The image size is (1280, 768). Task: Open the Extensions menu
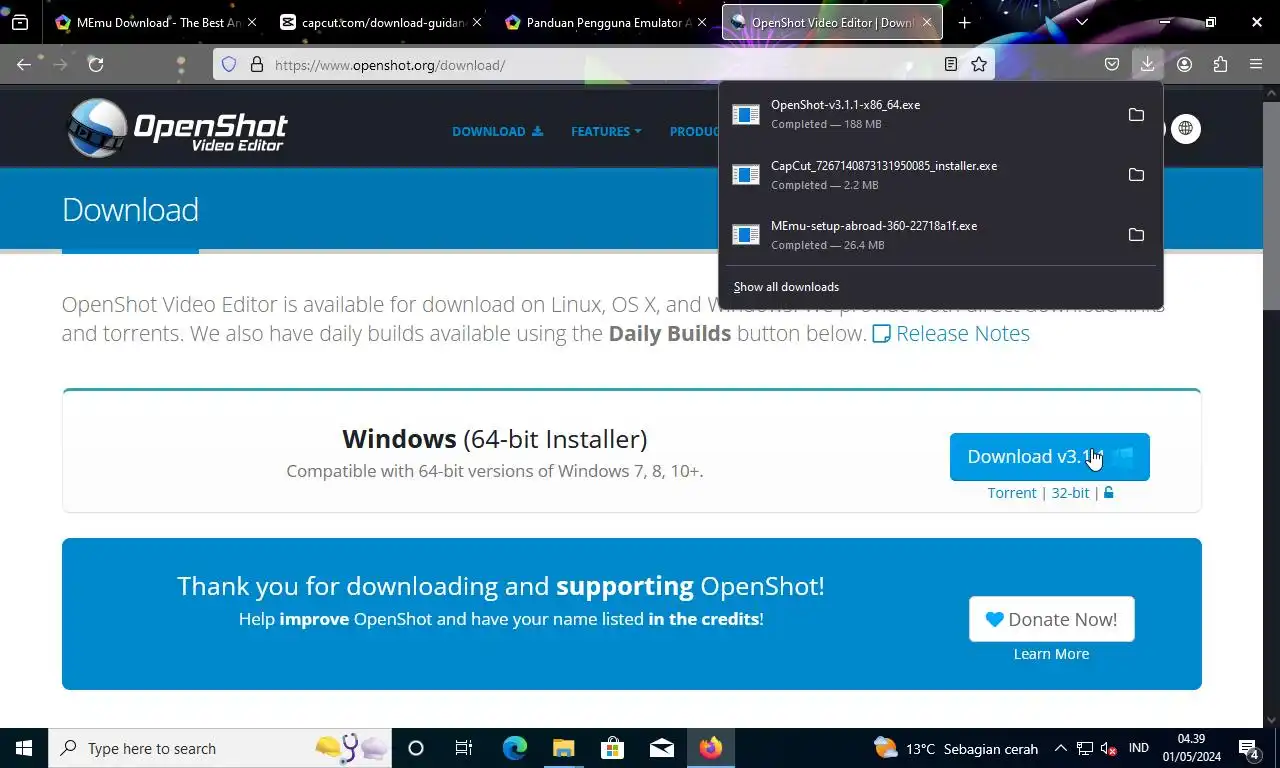tap(1220, 64)
